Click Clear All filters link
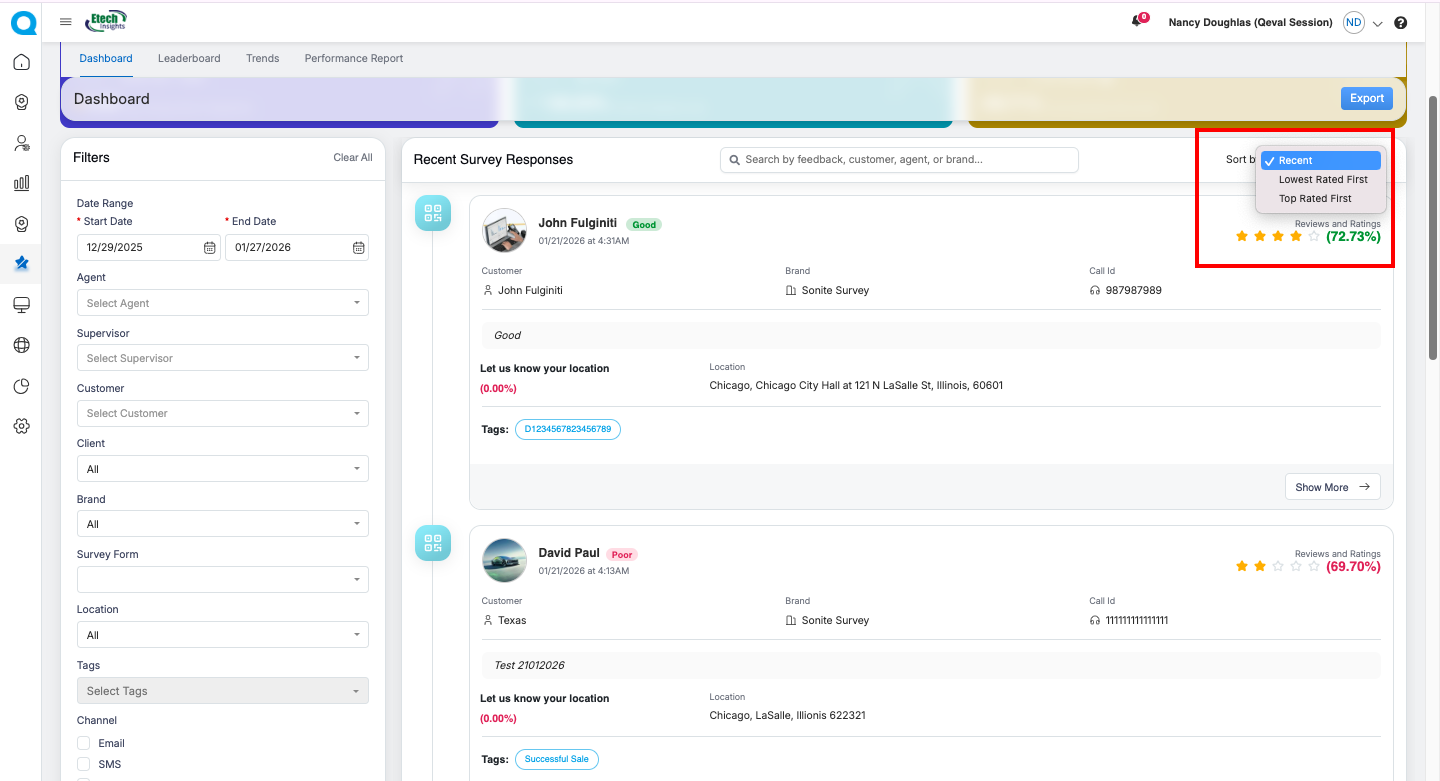This screenshot has height=781, width=1440. tap(352, 158)
